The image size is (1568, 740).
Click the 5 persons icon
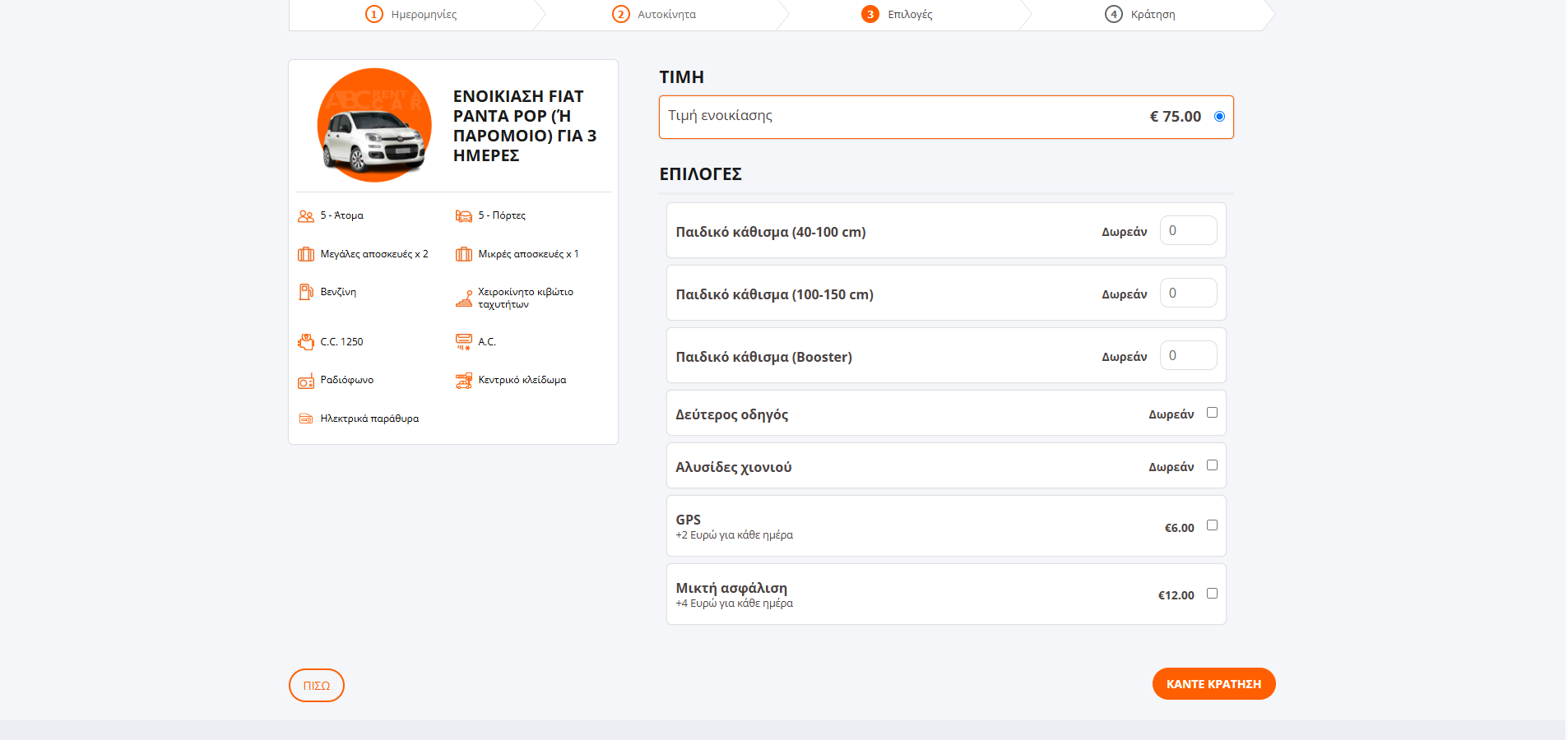(x=306, y=216)
